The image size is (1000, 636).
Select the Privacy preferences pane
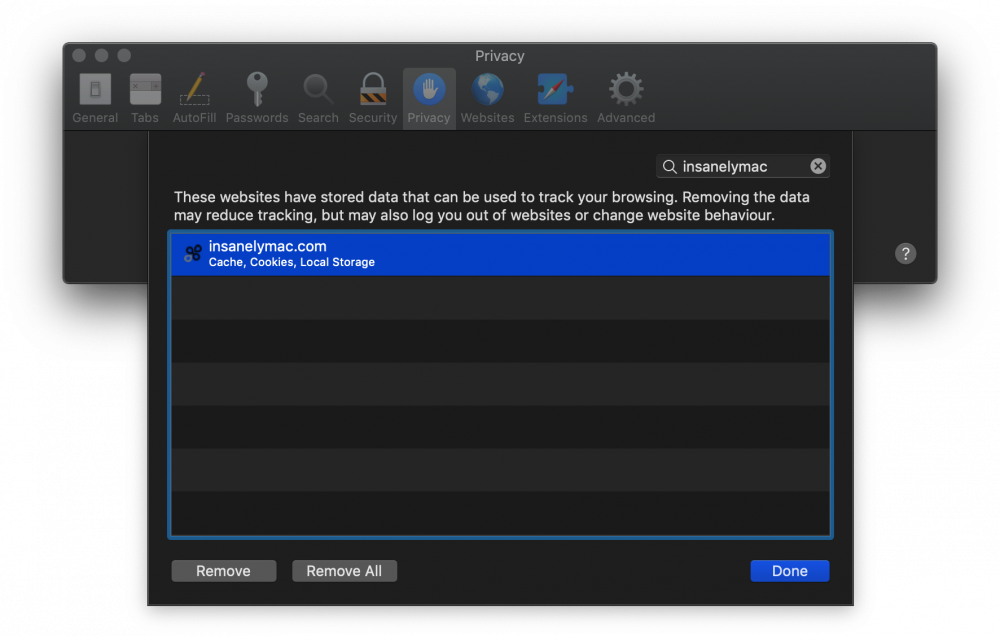[x=429, y=98]
